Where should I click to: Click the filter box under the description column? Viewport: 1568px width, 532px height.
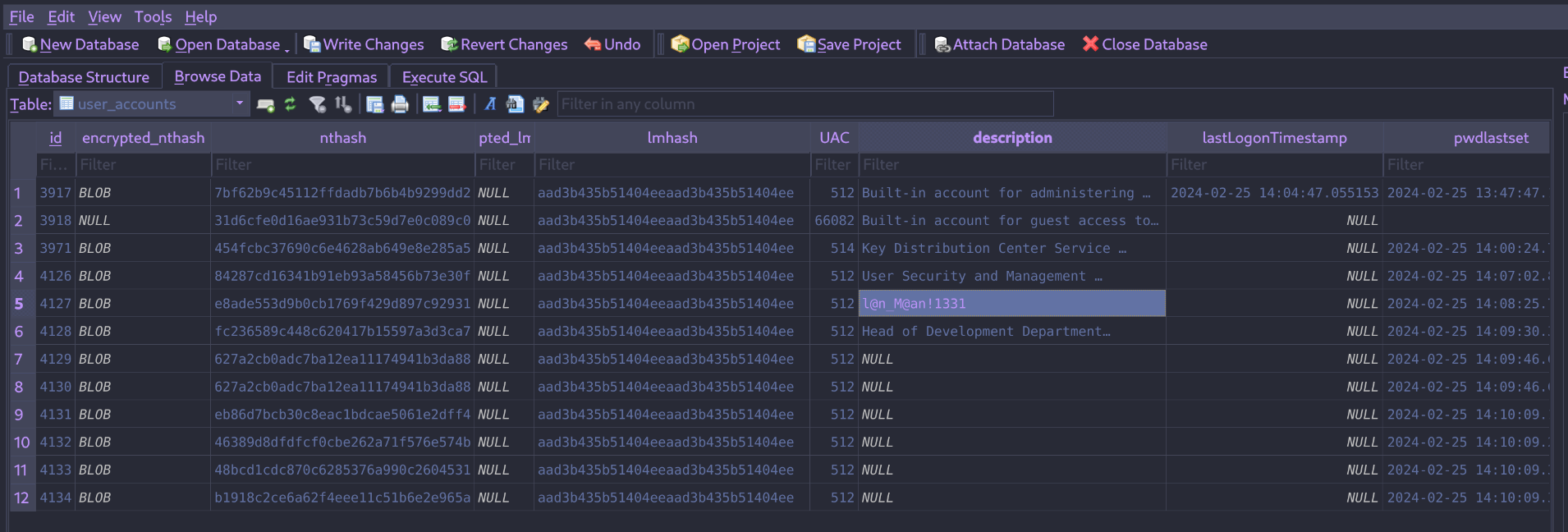tap(1011, 165)
